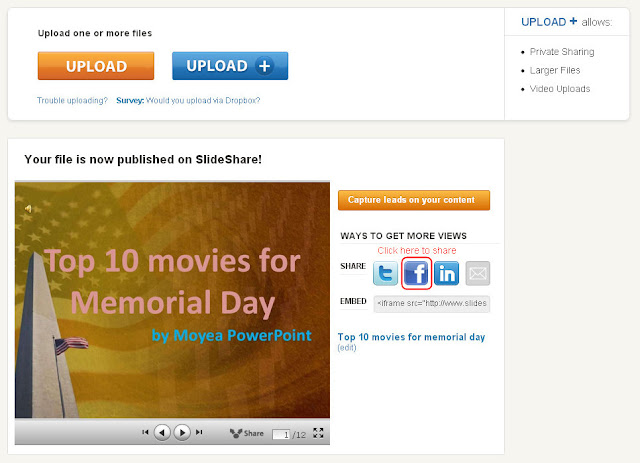Click the Larger Files list item

555,70
